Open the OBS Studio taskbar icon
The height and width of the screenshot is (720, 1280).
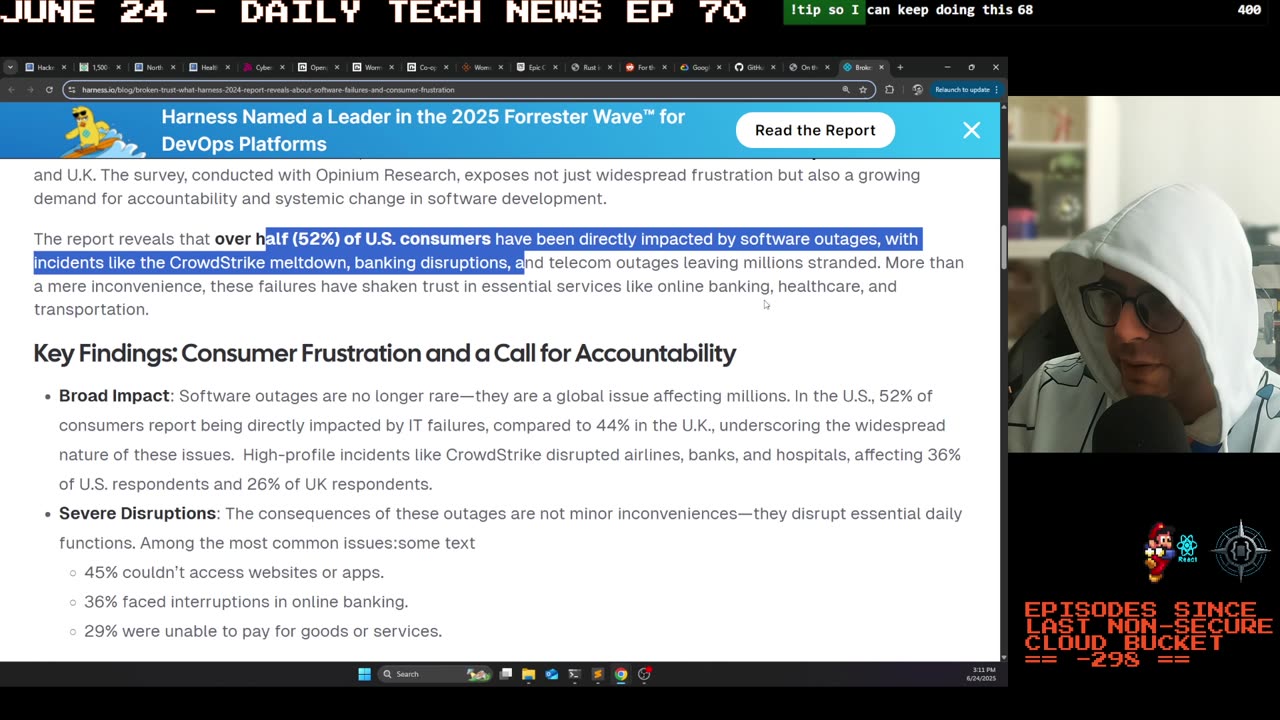coord(644,674)
